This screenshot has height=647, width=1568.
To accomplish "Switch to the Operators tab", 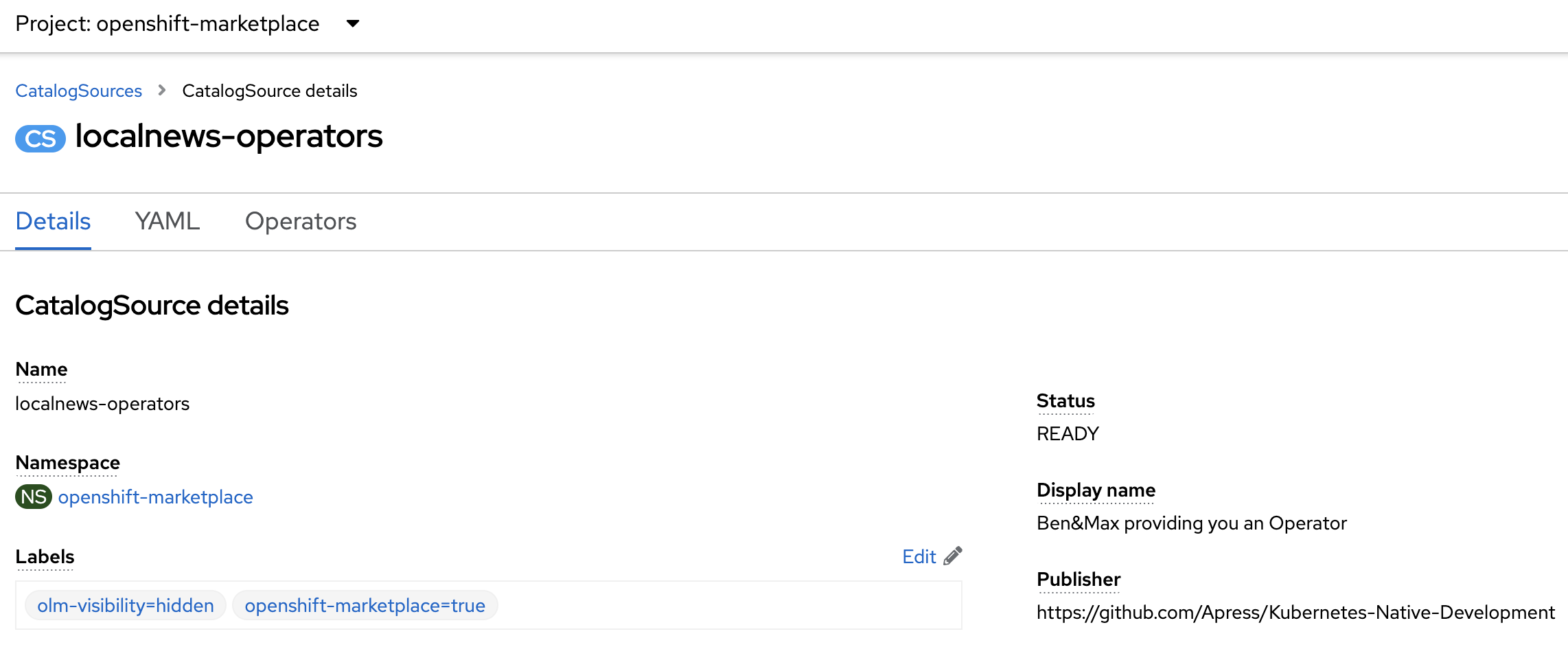I will click(301, 221).
